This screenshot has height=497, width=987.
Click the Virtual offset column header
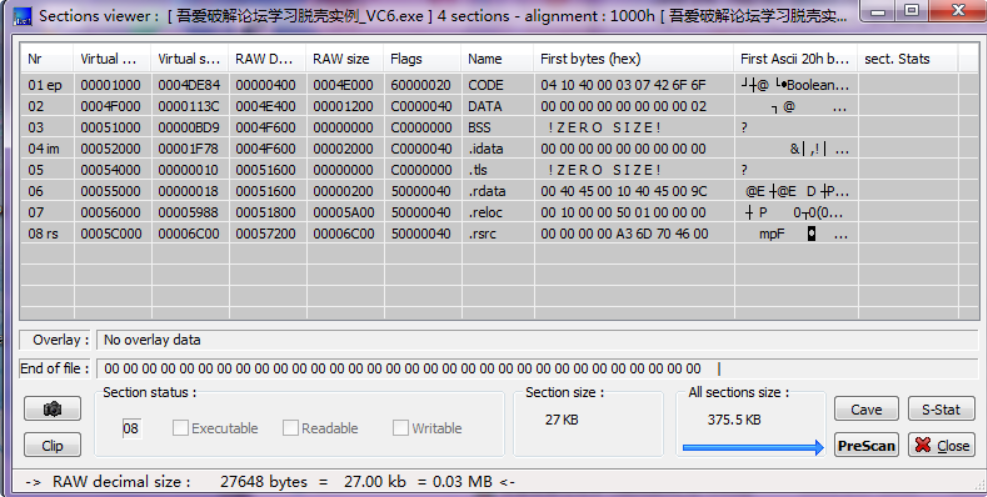(112, 59)
